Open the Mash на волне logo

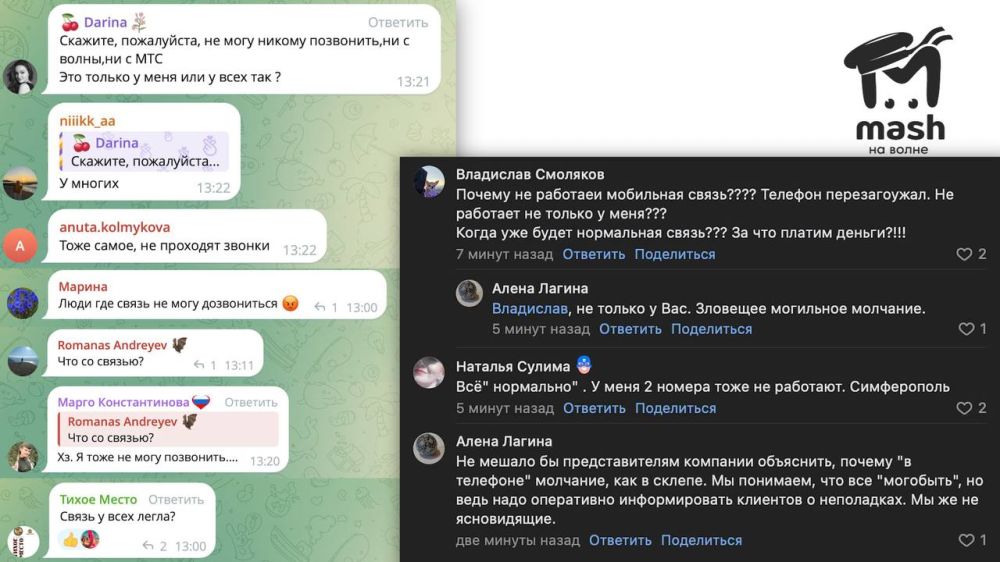[899, 91]
